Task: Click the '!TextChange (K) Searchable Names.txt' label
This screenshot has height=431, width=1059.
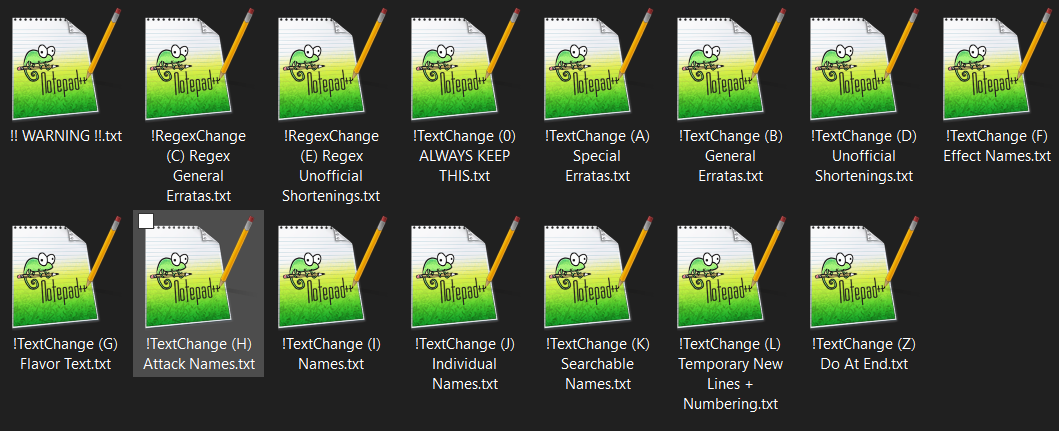Action: [598, 364]
